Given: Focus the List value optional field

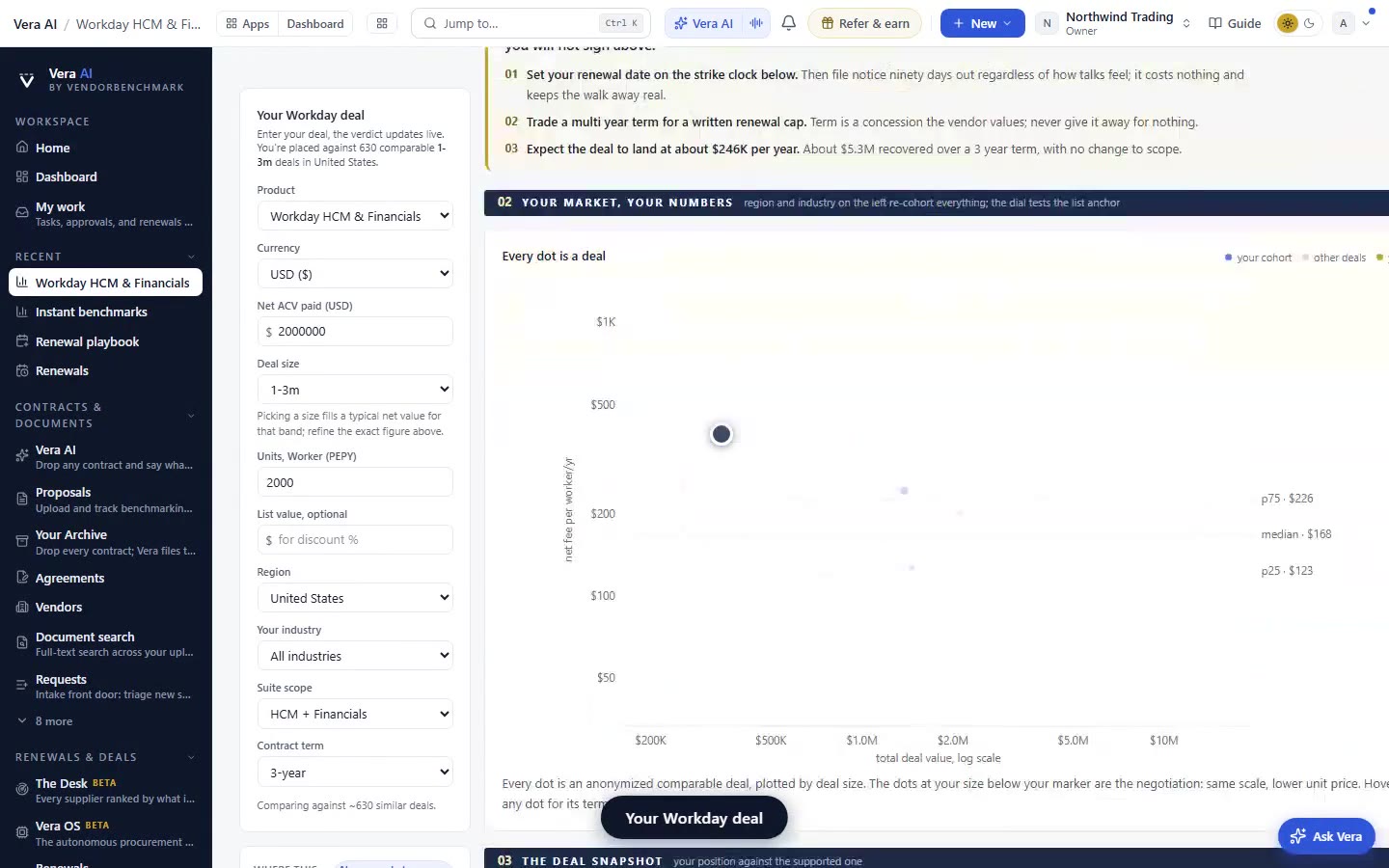Looking at the screenshot, I should pos(355,540).
